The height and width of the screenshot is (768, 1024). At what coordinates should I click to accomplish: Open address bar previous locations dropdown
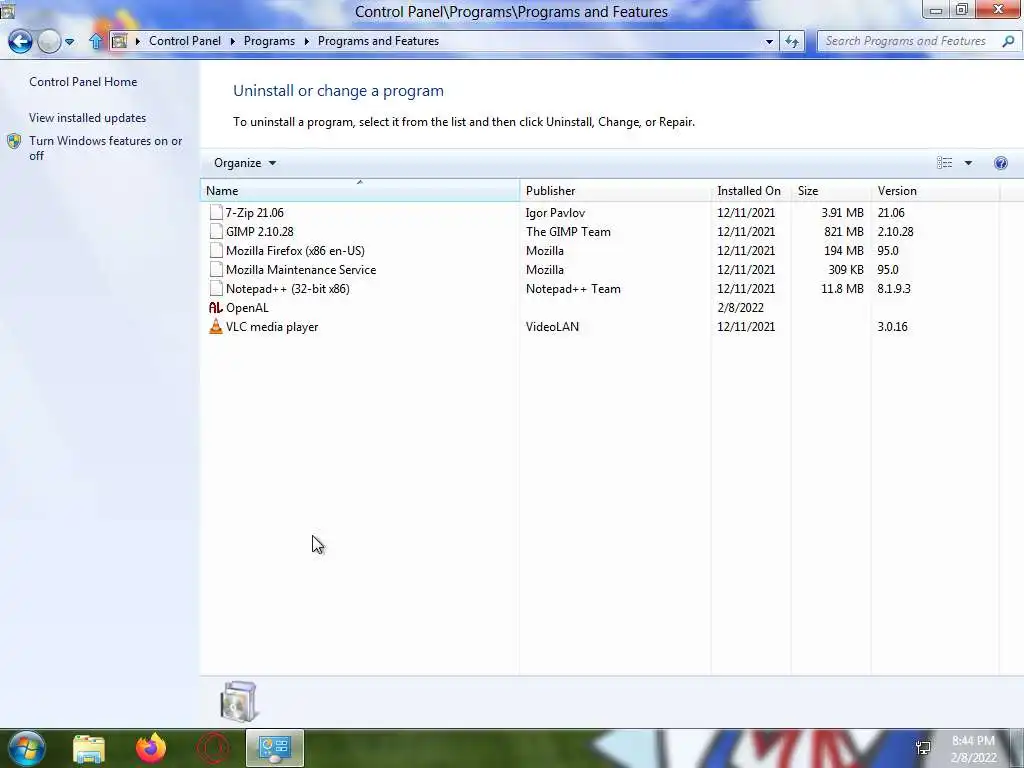769,42
